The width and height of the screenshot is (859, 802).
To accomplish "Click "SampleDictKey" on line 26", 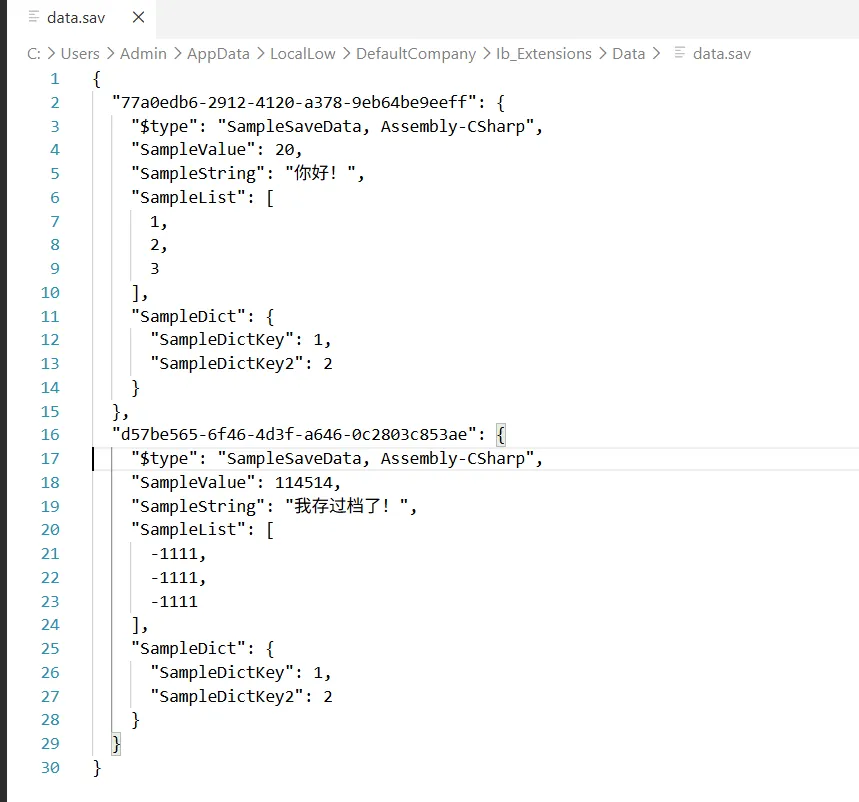I will [x=222, y=673].
